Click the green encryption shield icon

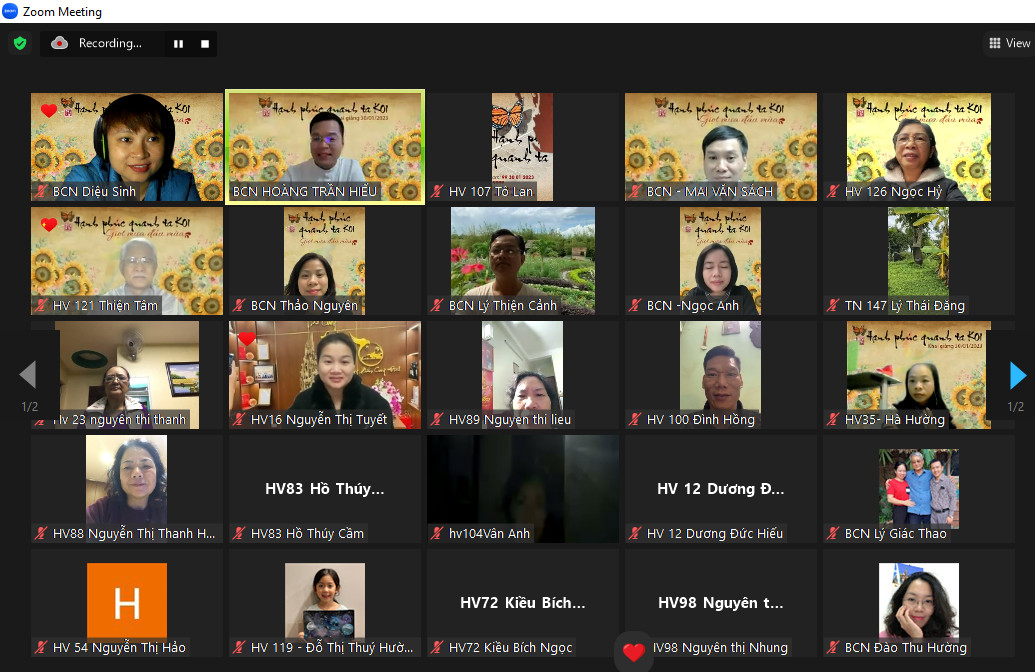click(x=19, y=43)
